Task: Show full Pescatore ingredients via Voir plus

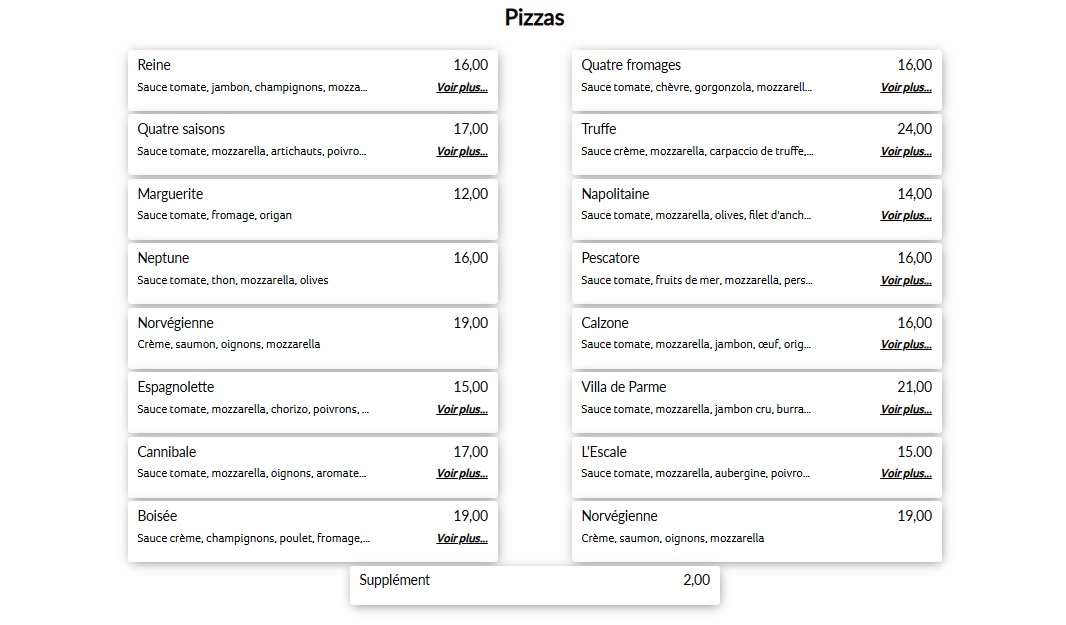Action: point(906,280)
